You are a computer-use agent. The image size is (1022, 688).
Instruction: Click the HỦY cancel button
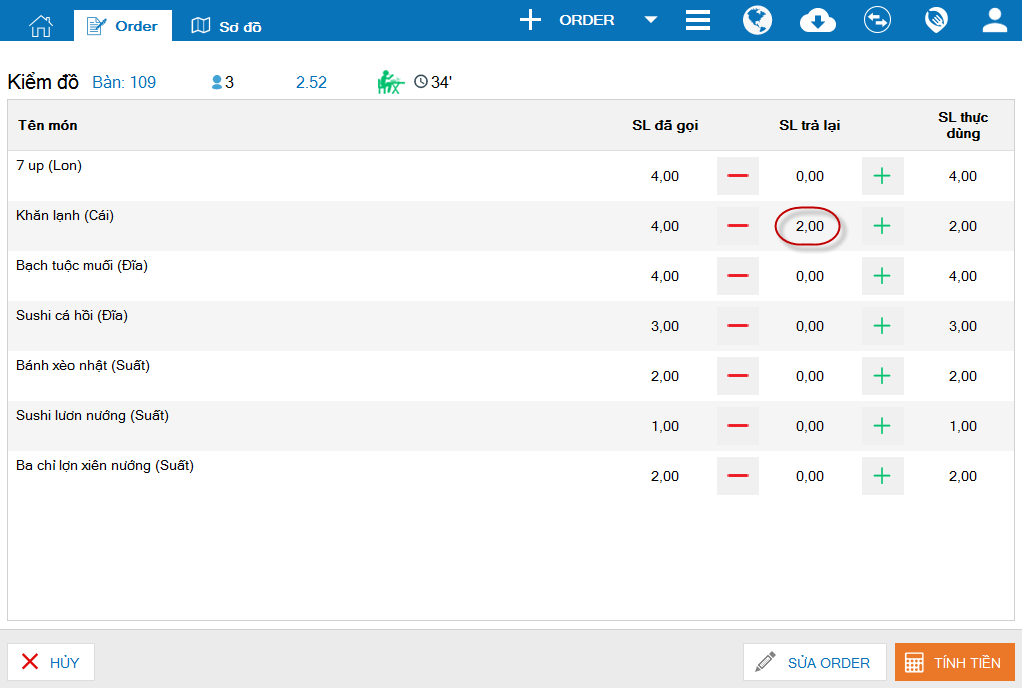click(51, 662)
